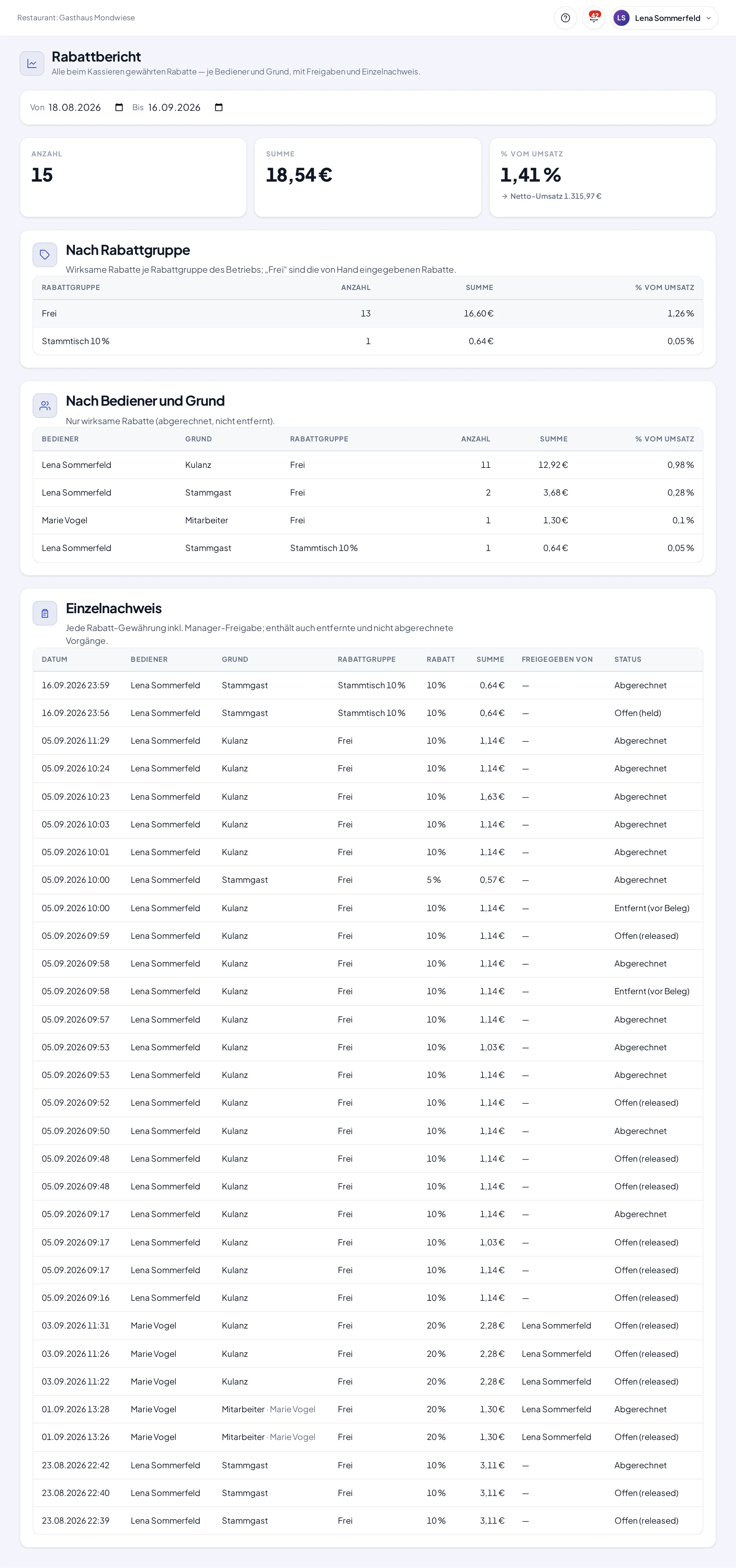
Task: Click the people icon beside Nach Bediener und Grund
Action: pos(45,405)
